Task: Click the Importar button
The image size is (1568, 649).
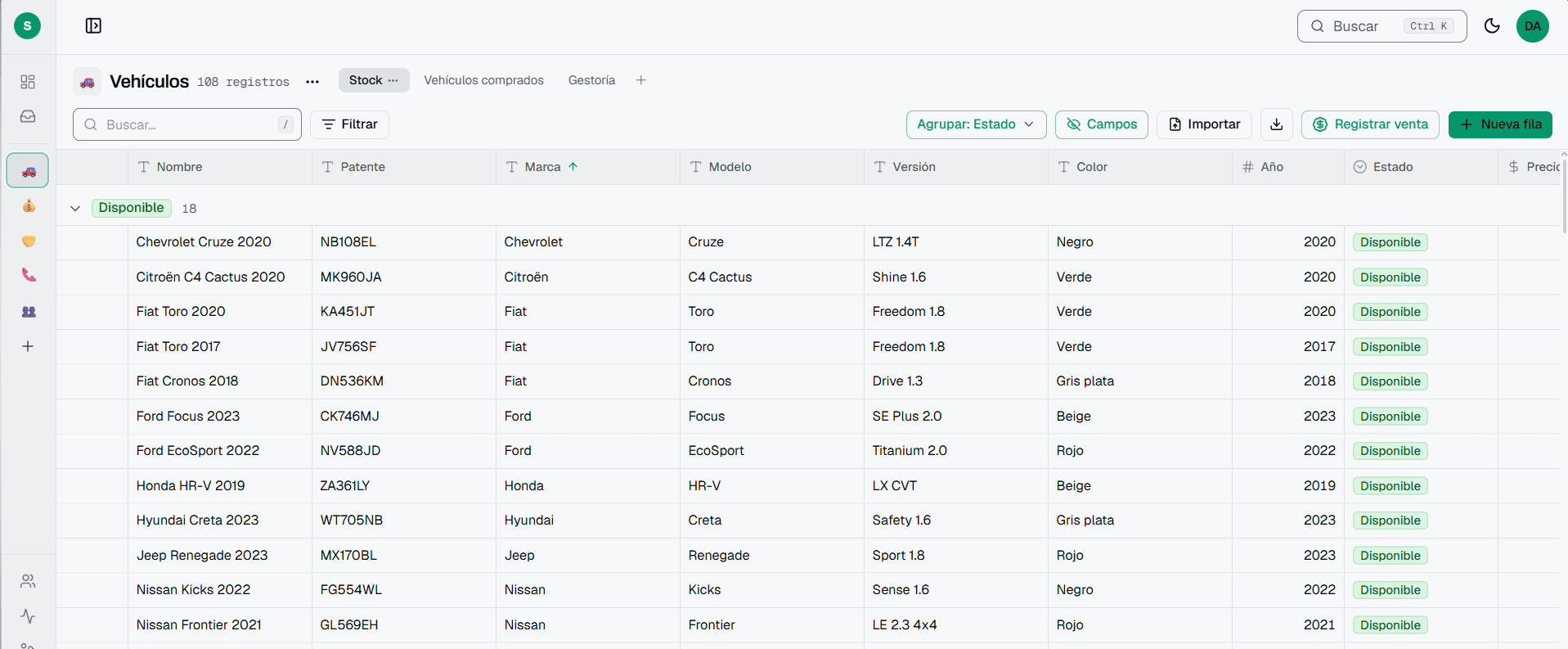Action: [1204, 124]
